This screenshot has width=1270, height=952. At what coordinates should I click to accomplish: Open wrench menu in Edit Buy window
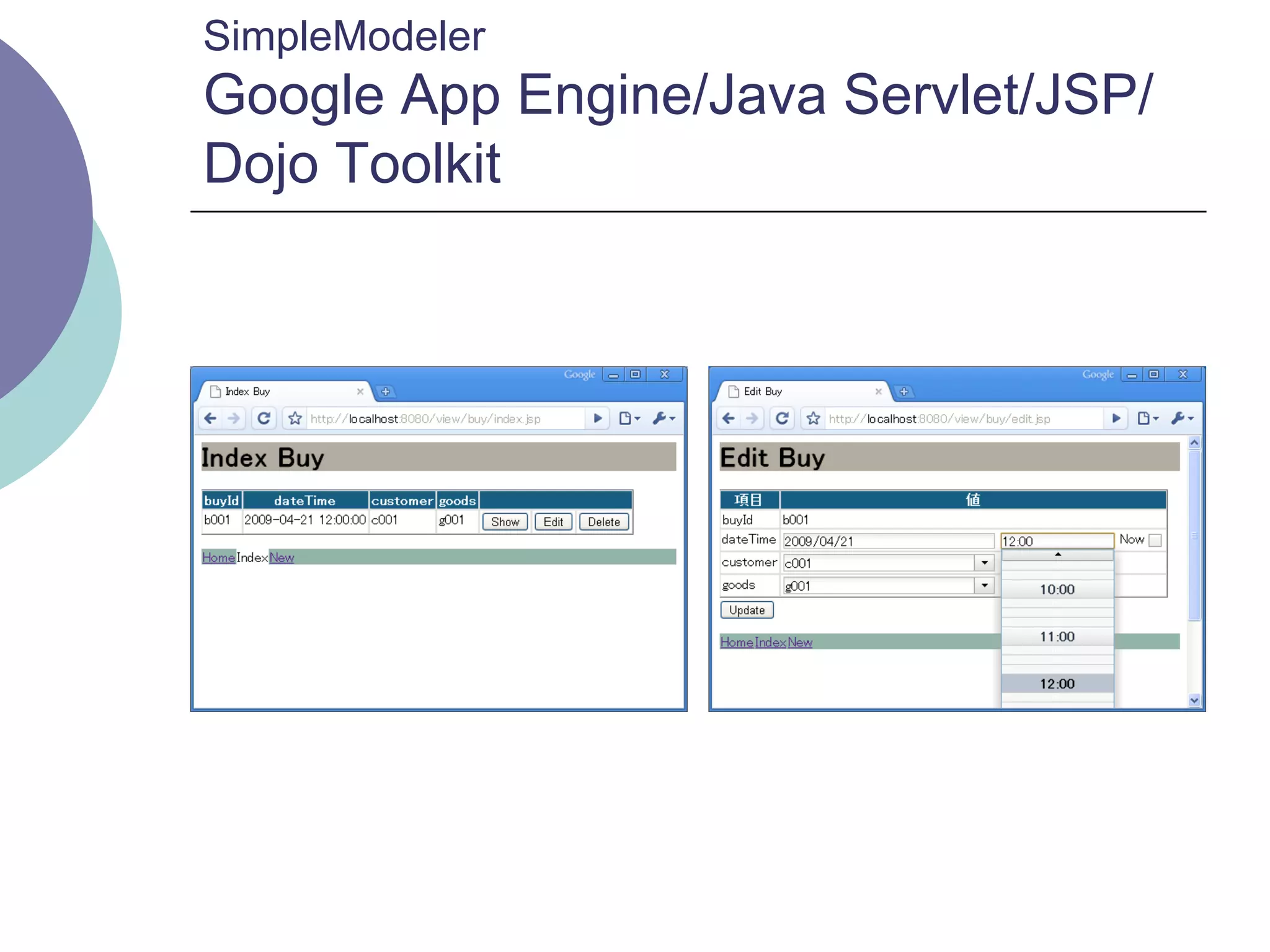(x=1182, y=418)
